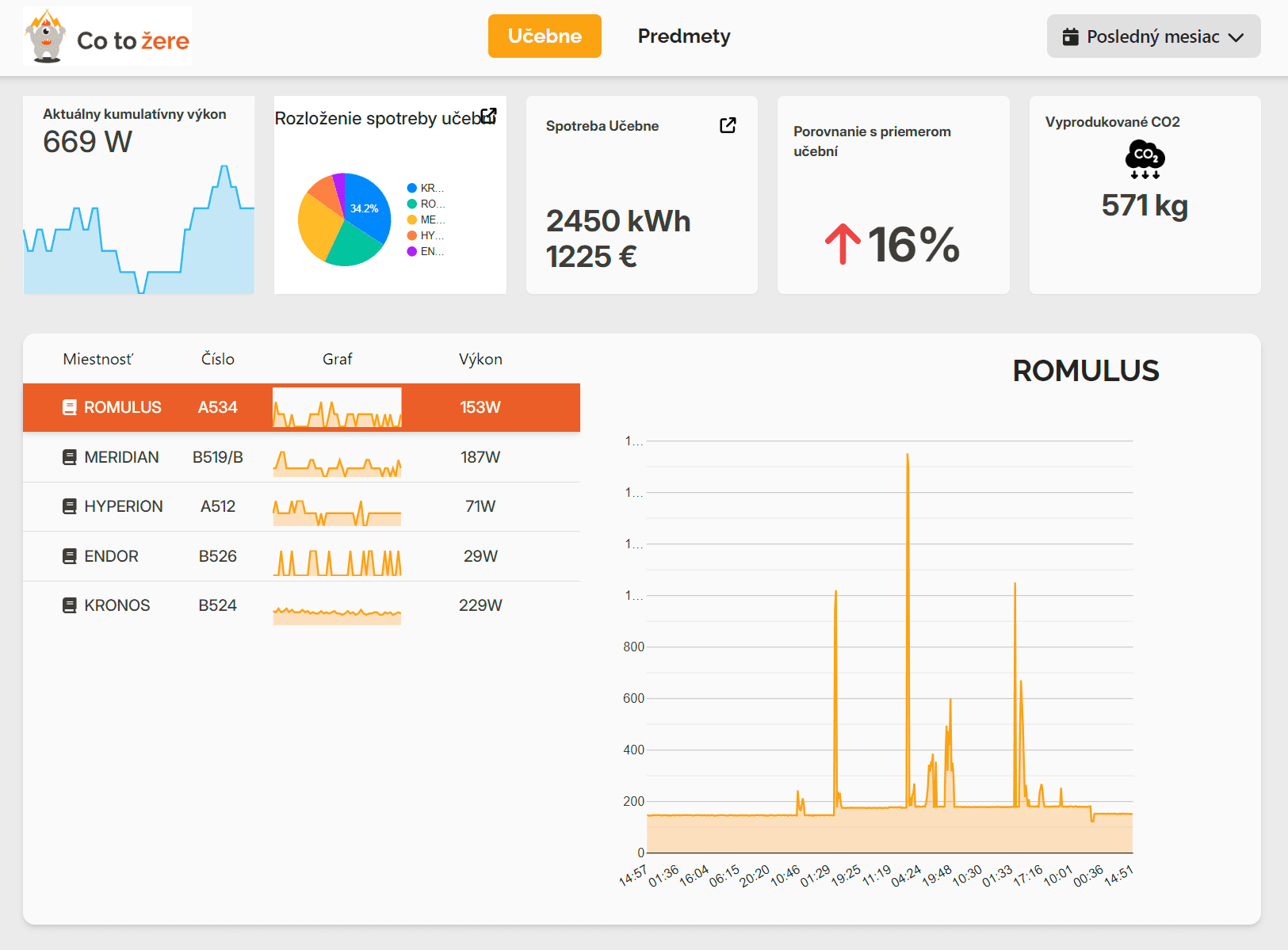Viewport: 1288px width, 950px height.
Task: Switch to the Učebne tab
Action: [x=545, y=36]
